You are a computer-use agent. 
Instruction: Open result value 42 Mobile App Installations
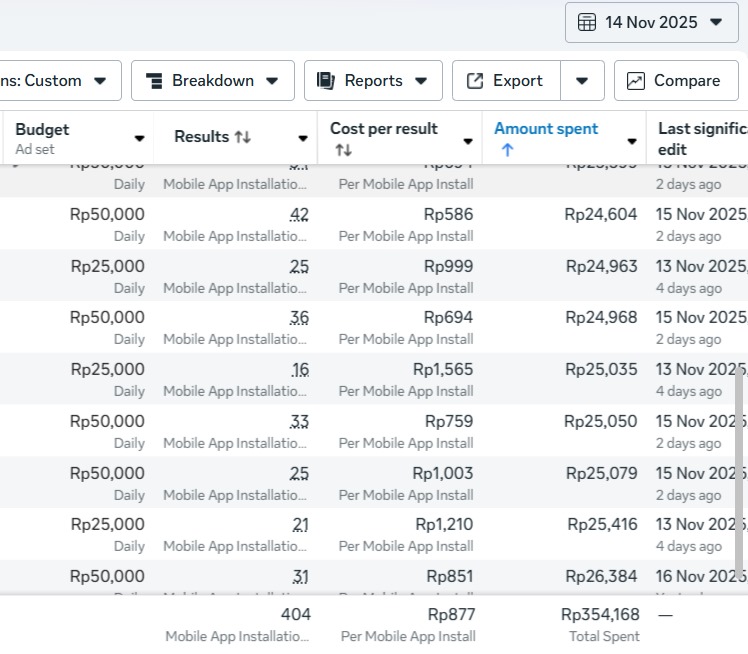coord(299,215)
